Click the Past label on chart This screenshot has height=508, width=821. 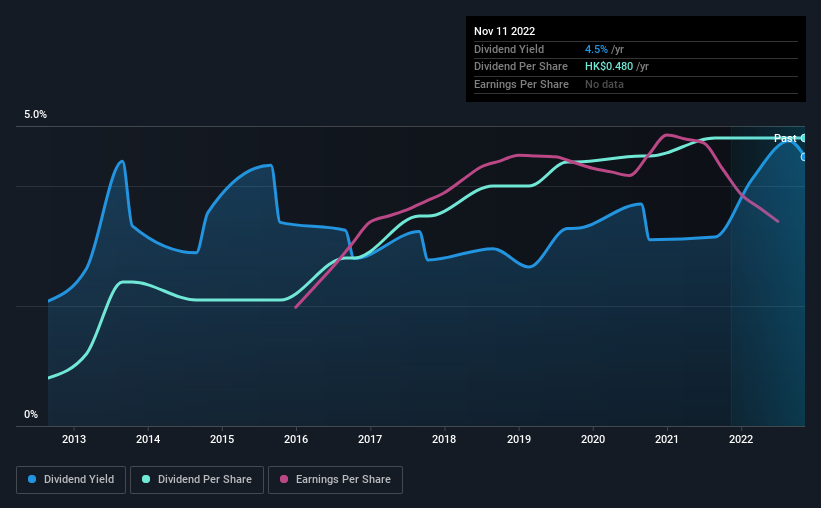click(x=785, y=138)
